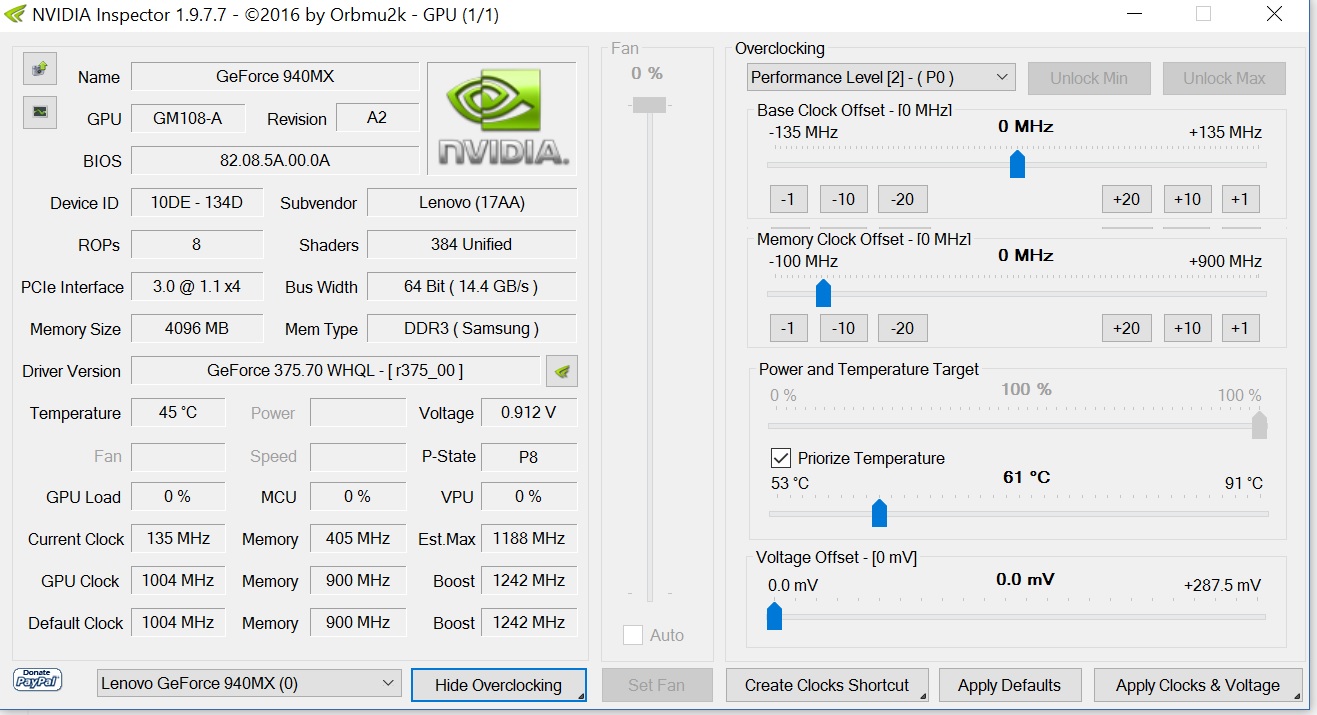1317x715 pixels.
Task: Click the Subvendor field showing Lenovo
Action: 472,202
